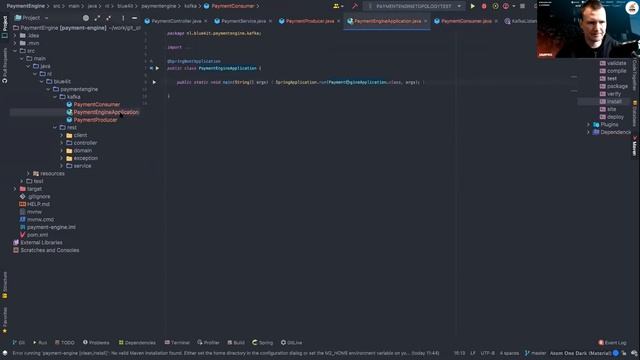Expand the controller package

coord(62,143)
